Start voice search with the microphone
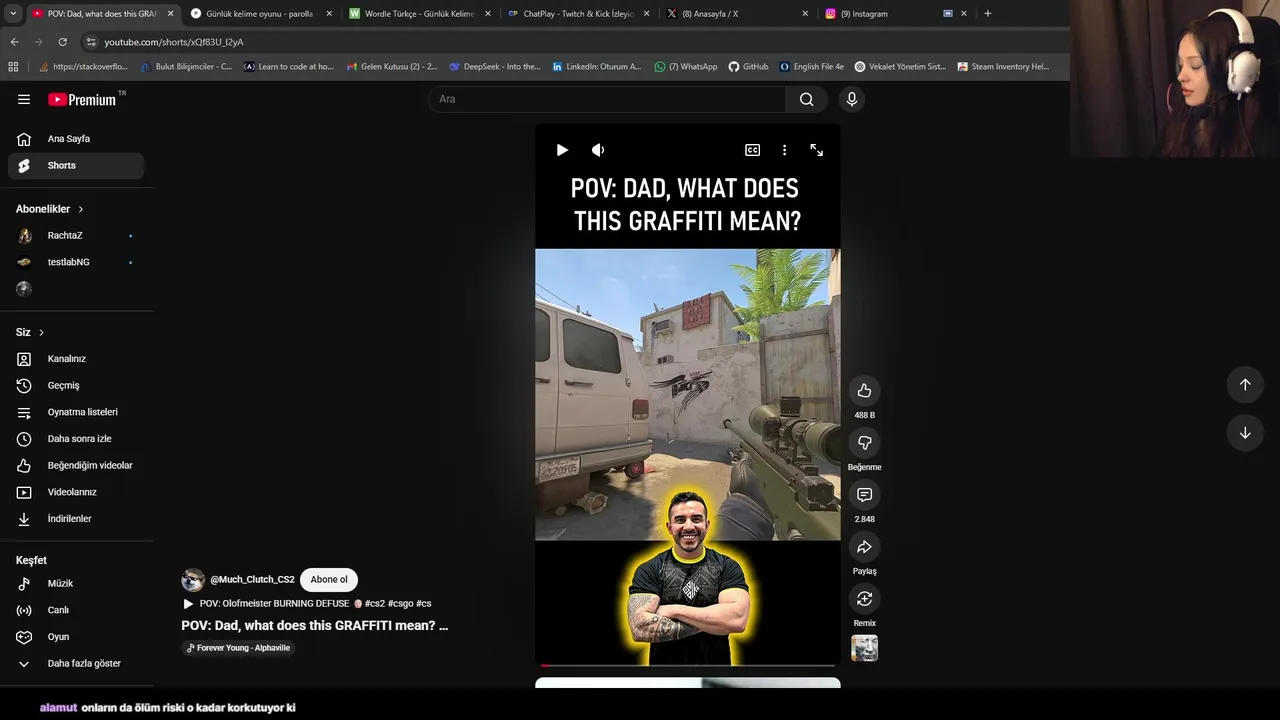 852,99
